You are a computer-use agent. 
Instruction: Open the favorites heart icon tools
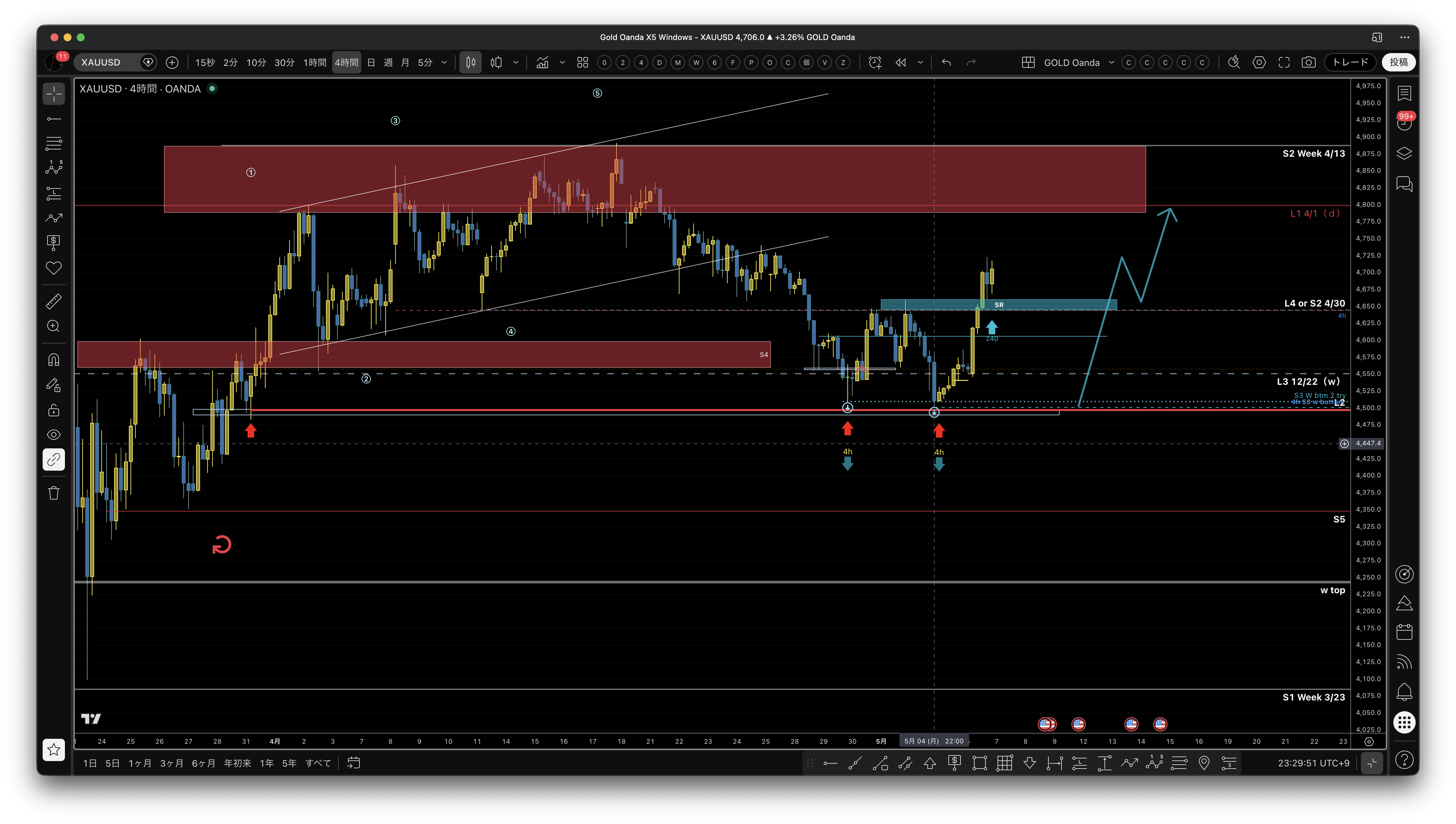coord(54,268)
